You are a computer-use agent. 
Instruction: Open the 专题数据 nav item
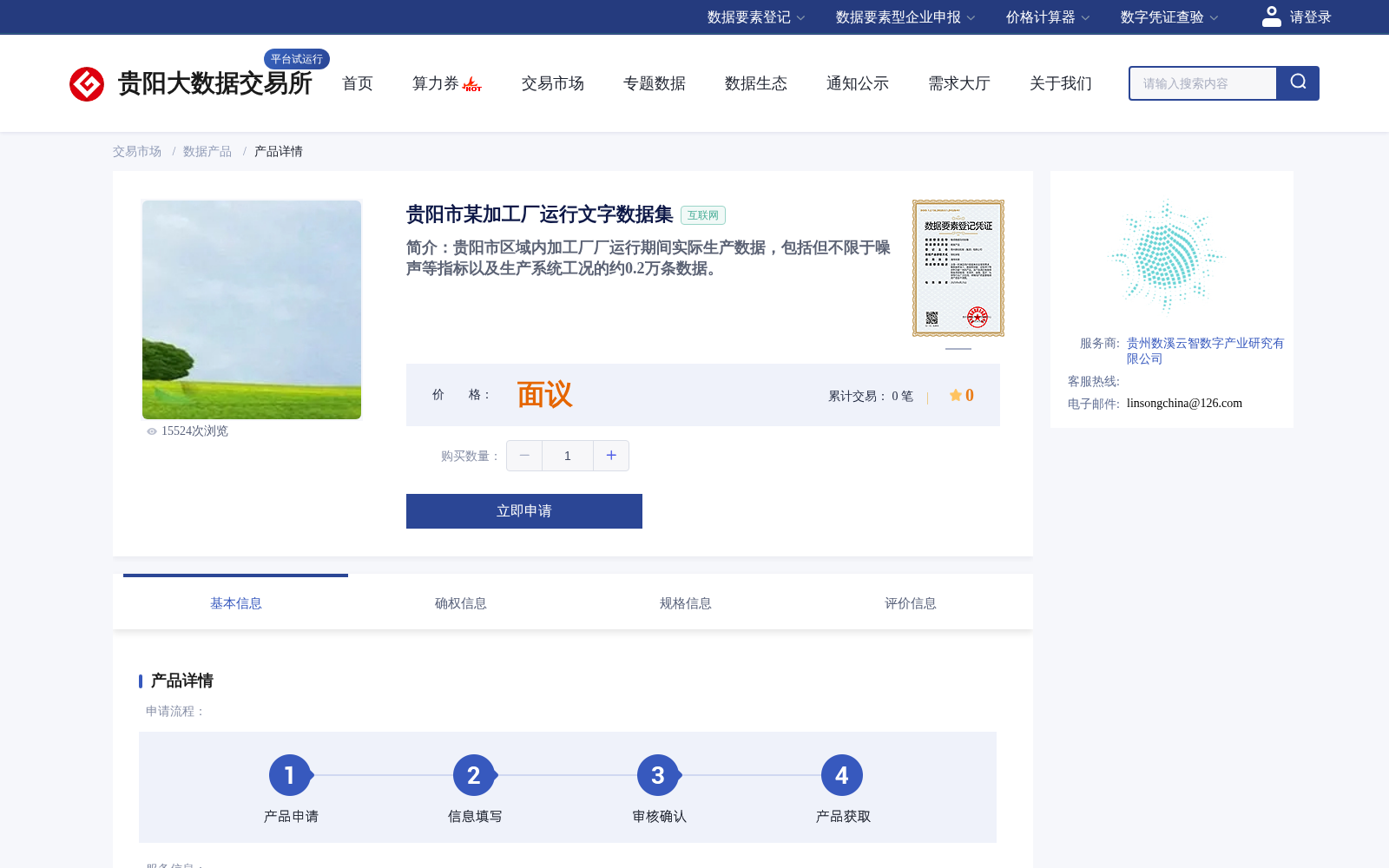coord(655,83)
